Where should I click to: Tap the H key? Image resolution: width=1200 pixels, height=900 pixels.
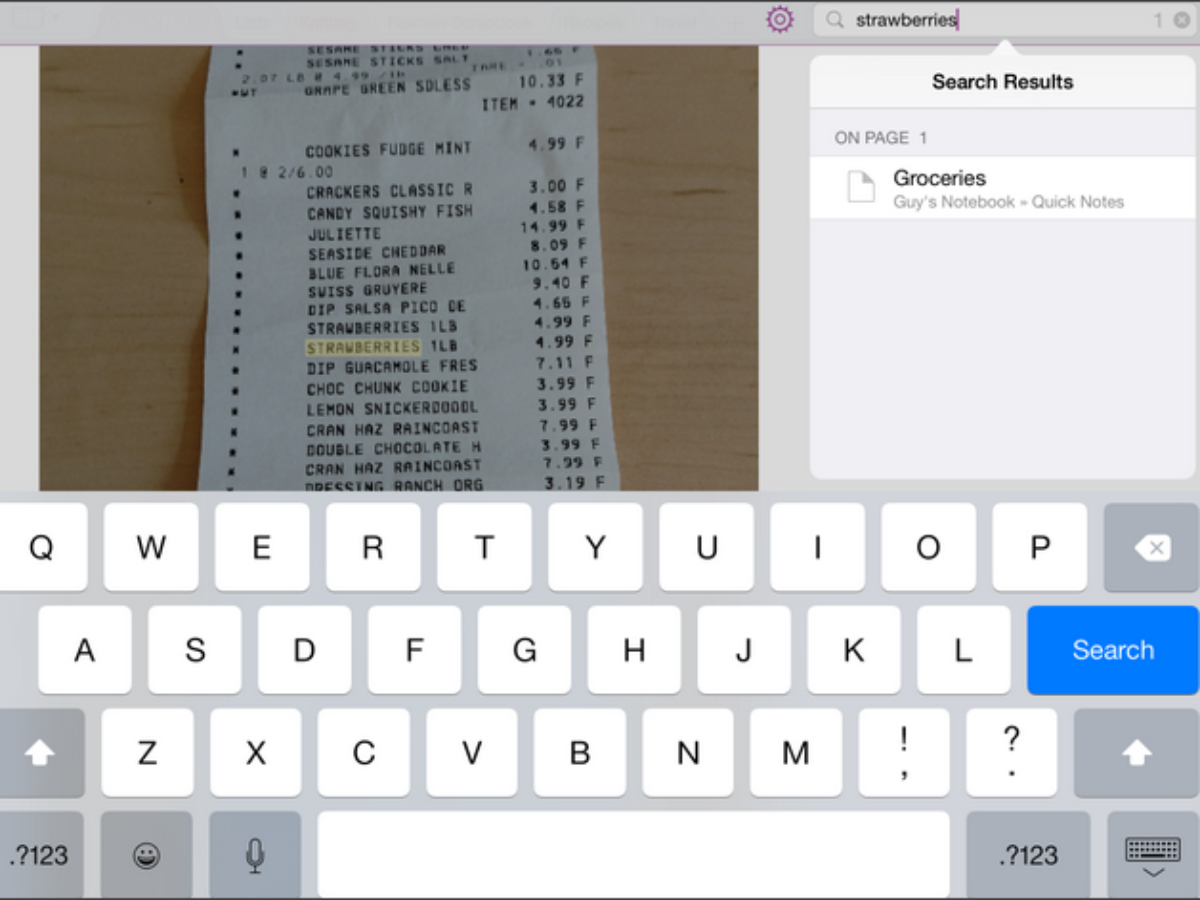pos(634,650)
